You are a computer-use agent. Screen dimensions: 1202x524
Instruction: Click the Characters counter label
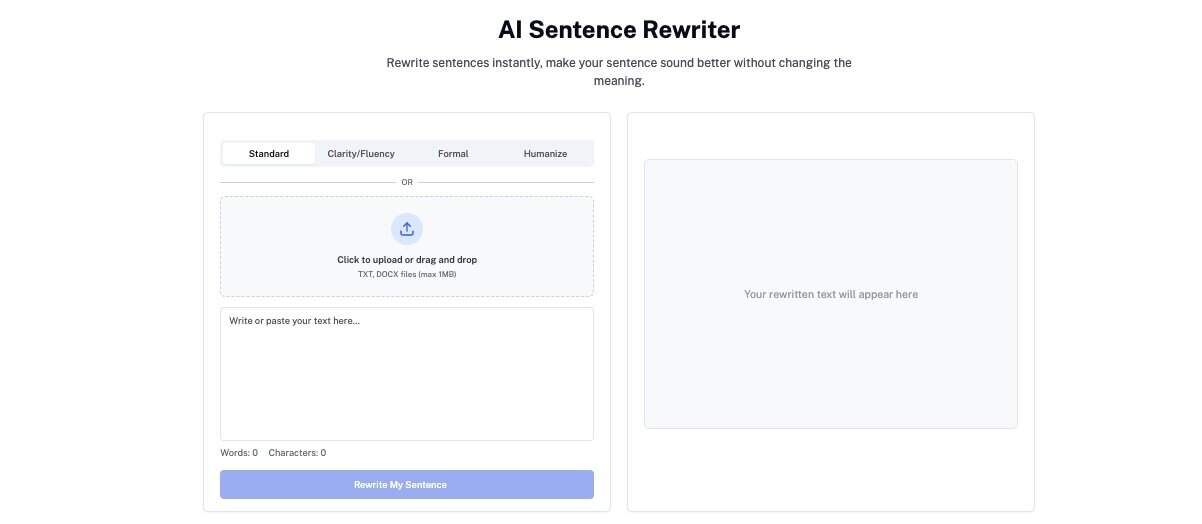[297, 453]
